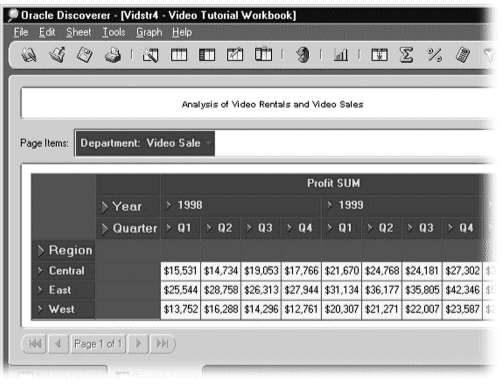502x388 pixels.
Task: Click the Totals sigma icon
Action: (406, 55)
